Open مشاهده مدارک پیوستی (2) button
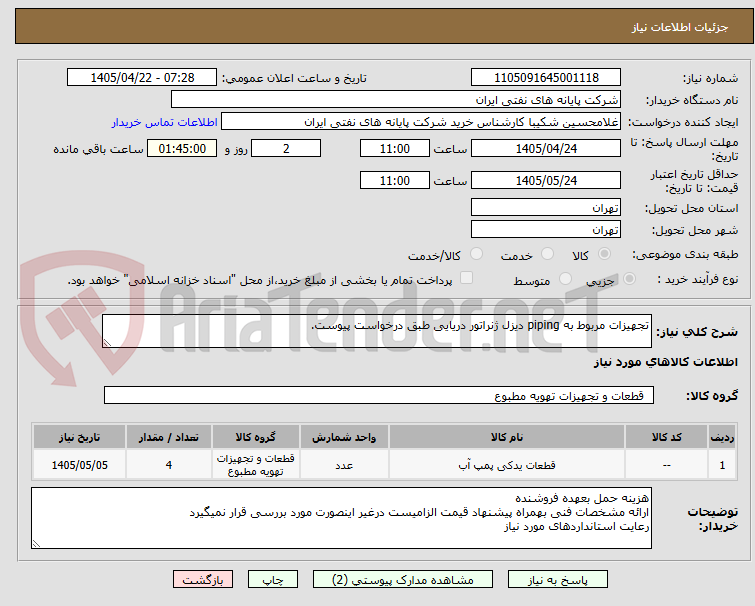Screen dimensions: 755x606 pyautogui.click(x=403, y=580)
